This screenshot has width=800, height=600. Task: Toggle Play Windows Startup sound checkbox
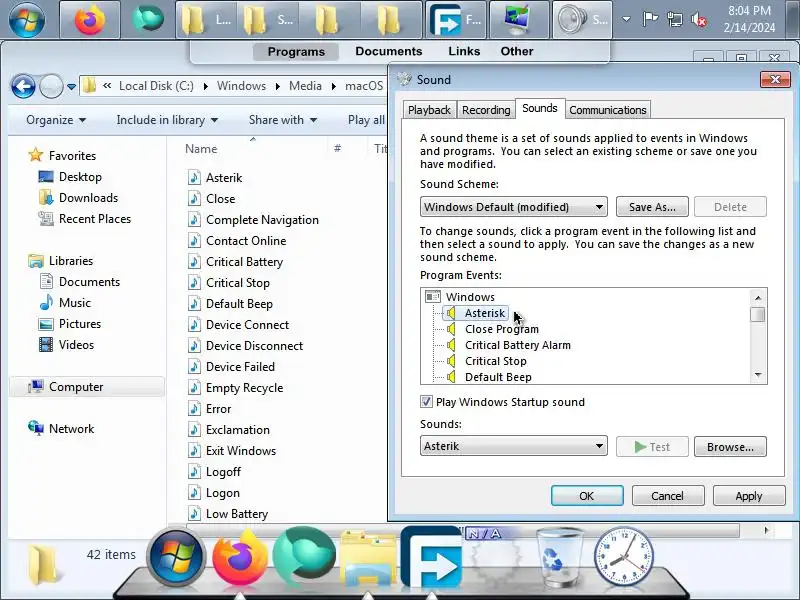click(x=426, y=402)
